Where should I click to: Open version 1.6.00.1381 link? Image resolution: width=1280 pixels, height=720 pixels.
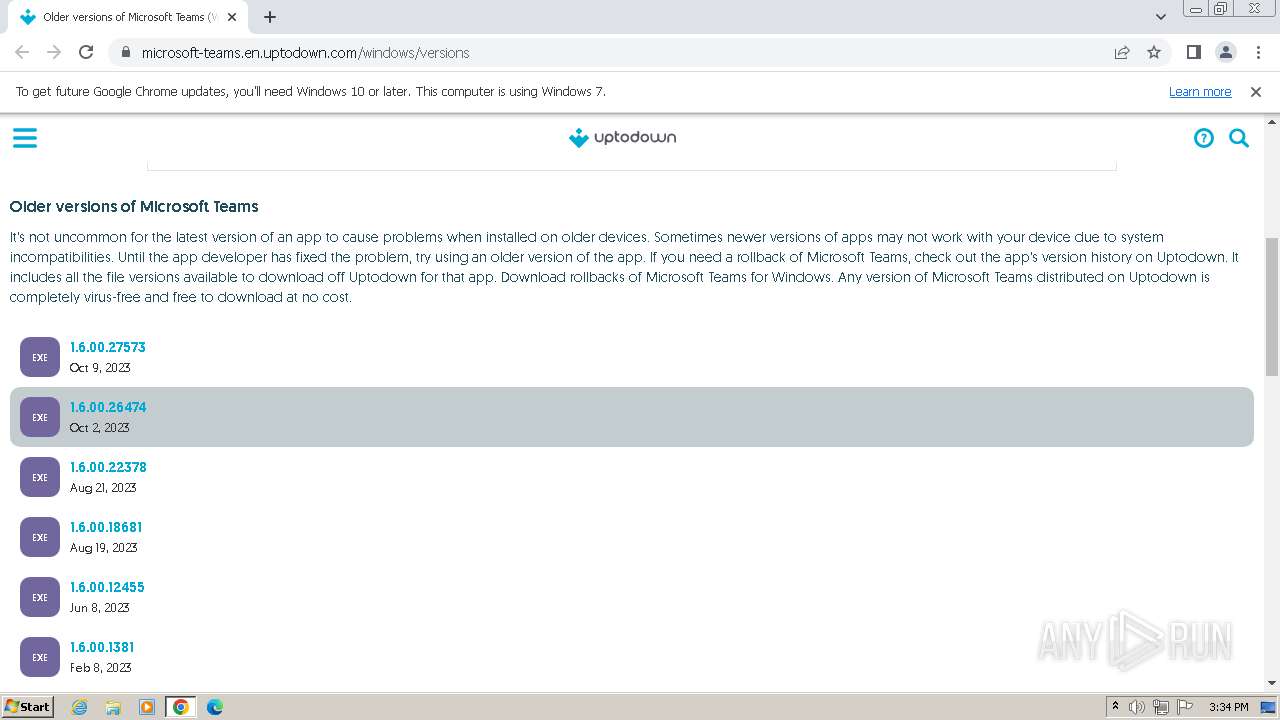[x=101, y=647]
